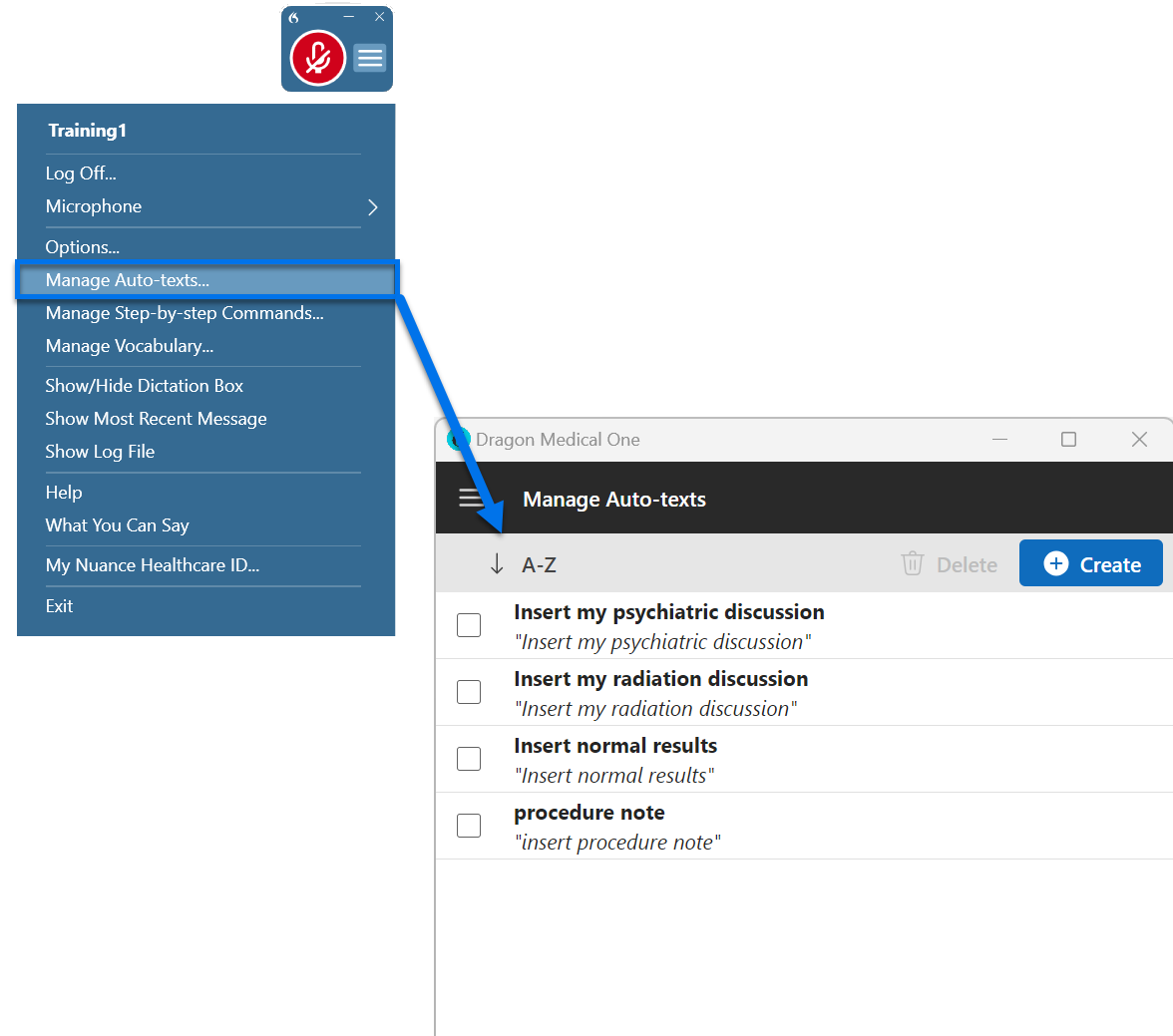Screen dimensions: 1173x1036
Task: Click the Dragon Medical One title bar icon
Action: 459,439
